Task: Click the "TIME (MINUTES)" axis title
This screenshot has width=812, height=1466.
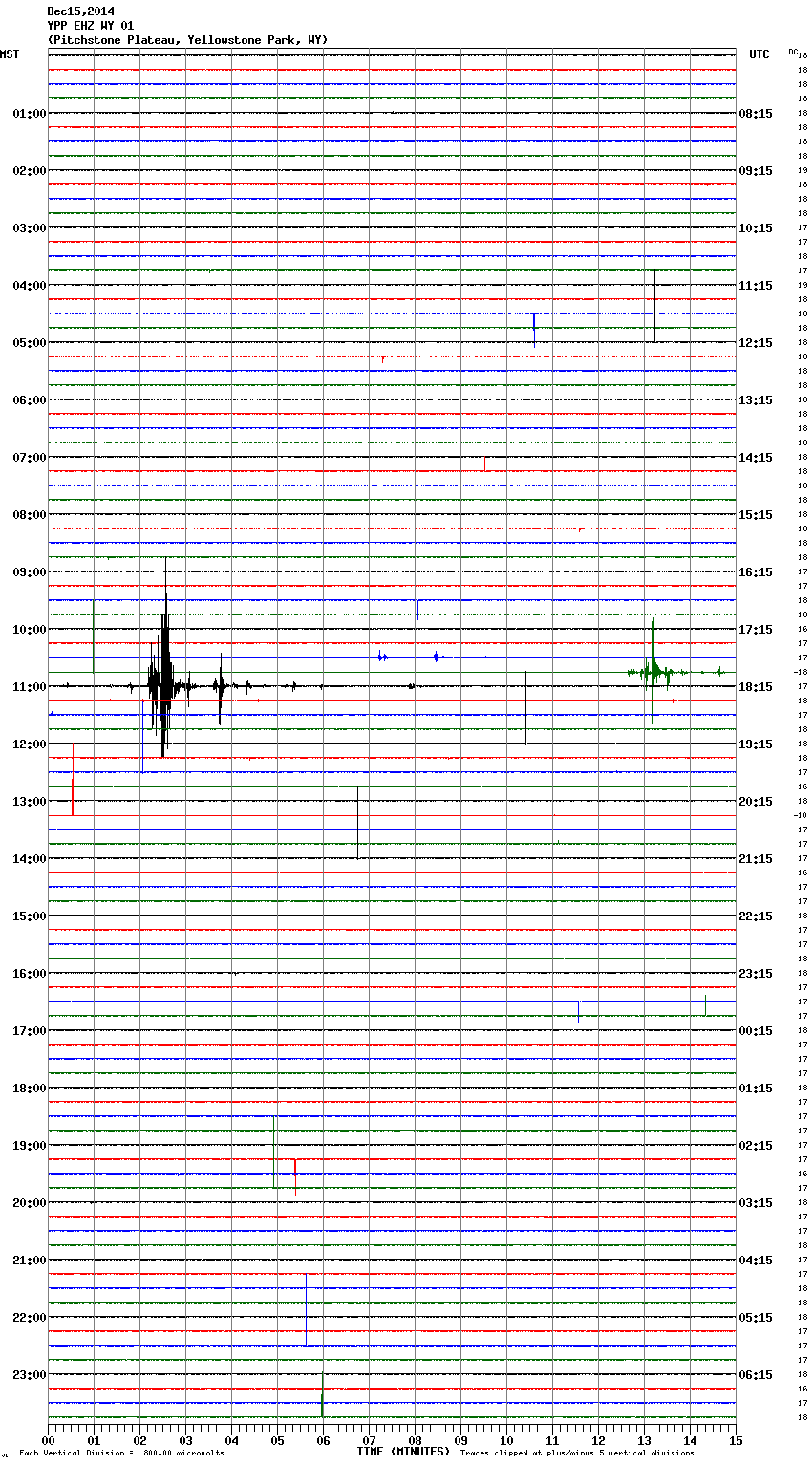Action: point(403,1452)
